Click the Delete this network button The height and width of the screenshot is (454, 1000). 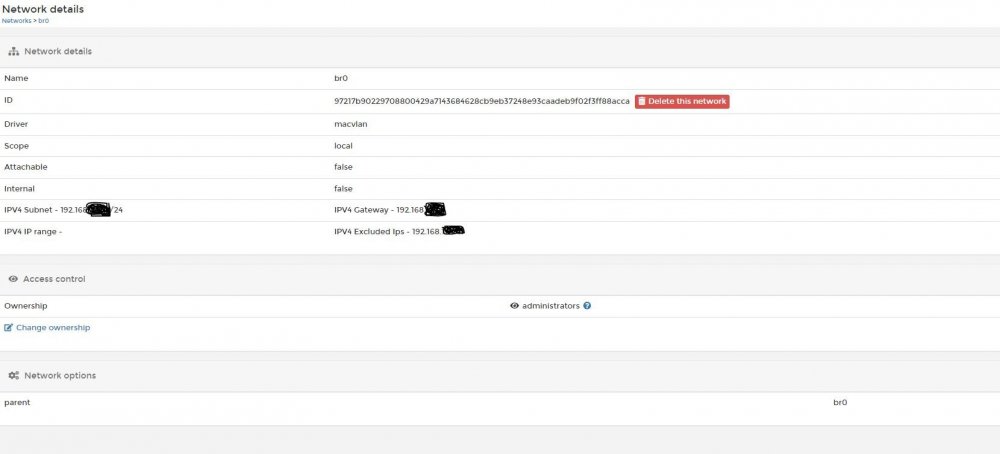[682, 101]
